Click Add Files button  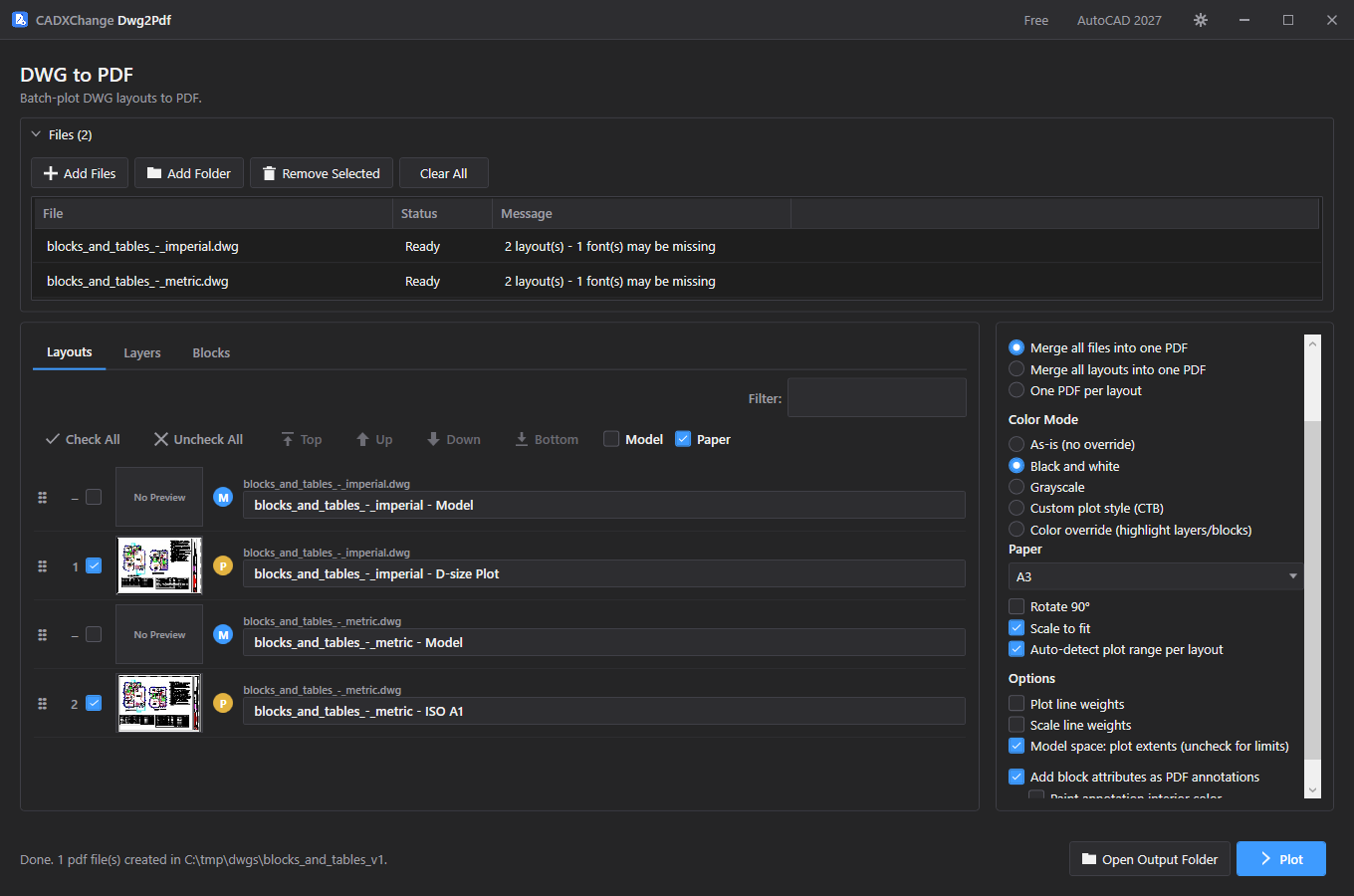pyautogui.click(x=80, y=173)
